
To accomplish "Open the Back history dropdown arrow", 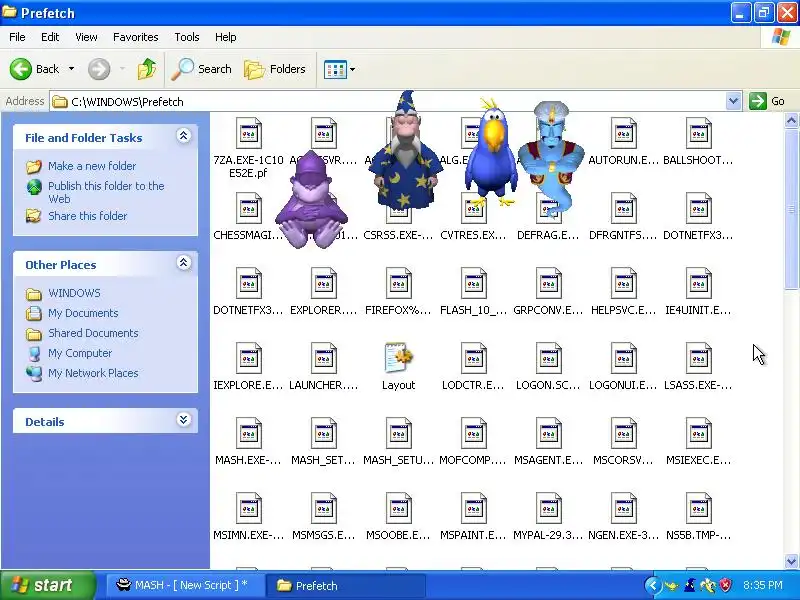I will pos(71,69).
